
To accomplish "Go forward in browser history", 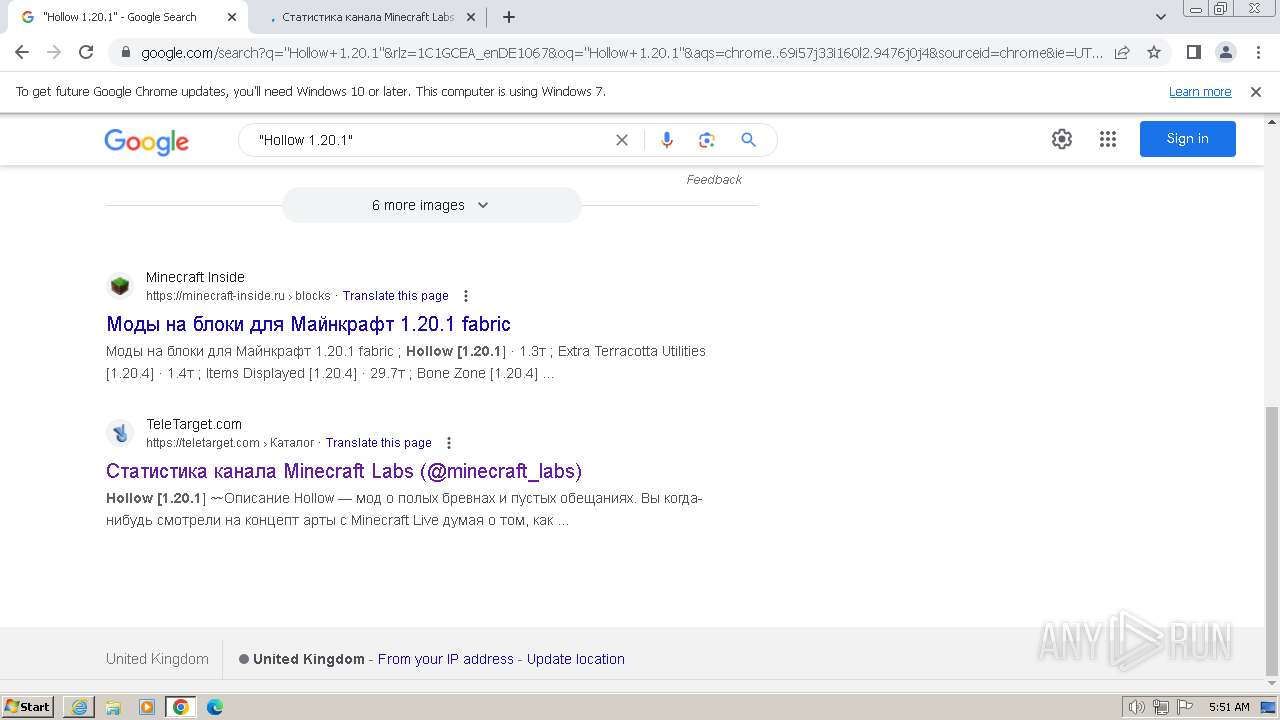I will (54, 52).
